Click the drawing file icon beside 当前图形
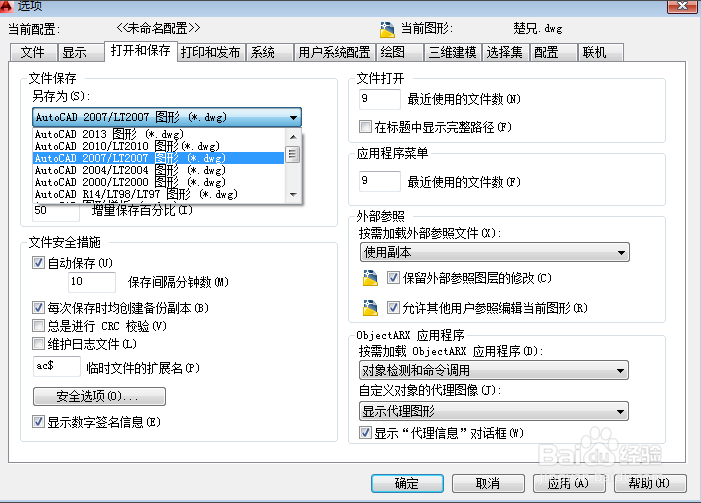The height and width of the screenshot is (503, 701). click(x=387, y=30)
